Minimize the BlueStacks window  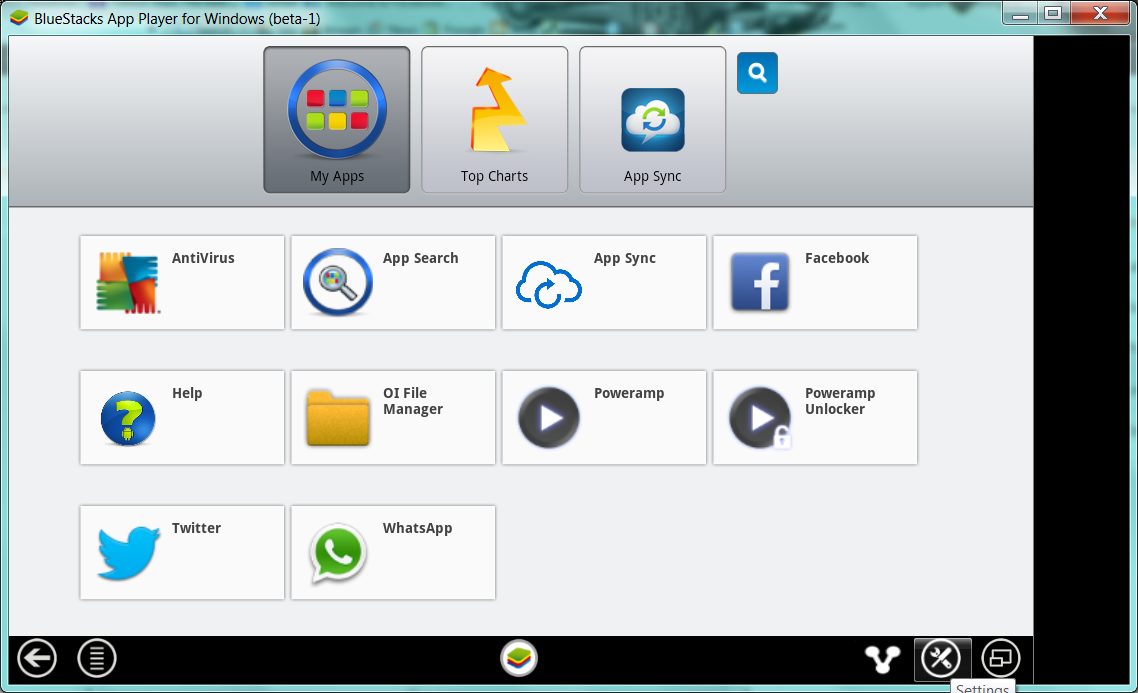tap(1020, 13)
